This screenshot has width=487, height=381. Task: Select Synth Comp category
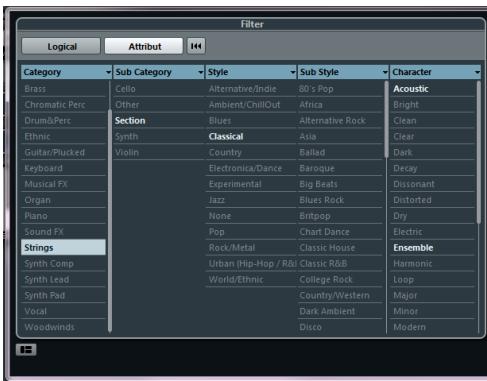click(x=63, y=264)
